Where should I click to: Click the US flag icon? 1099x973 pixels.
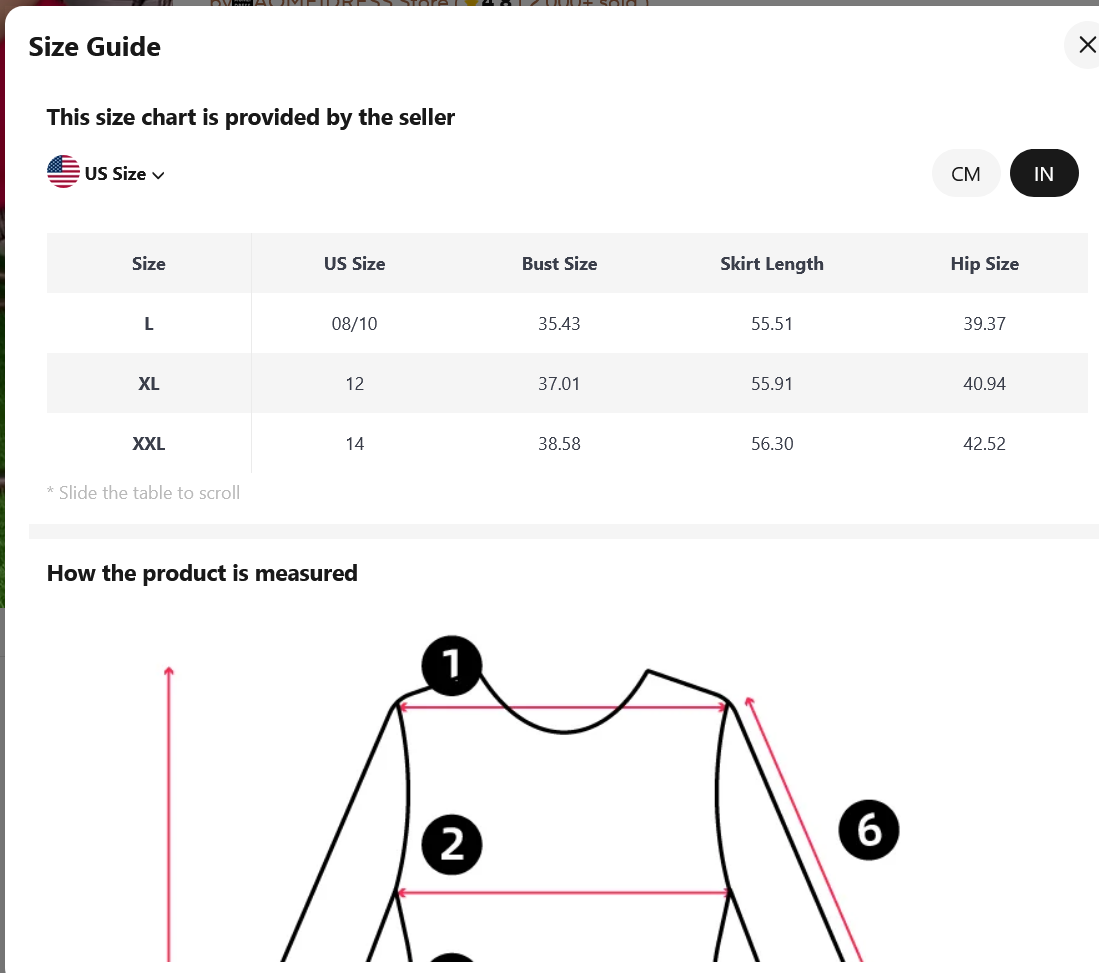[x=63, y=172]
